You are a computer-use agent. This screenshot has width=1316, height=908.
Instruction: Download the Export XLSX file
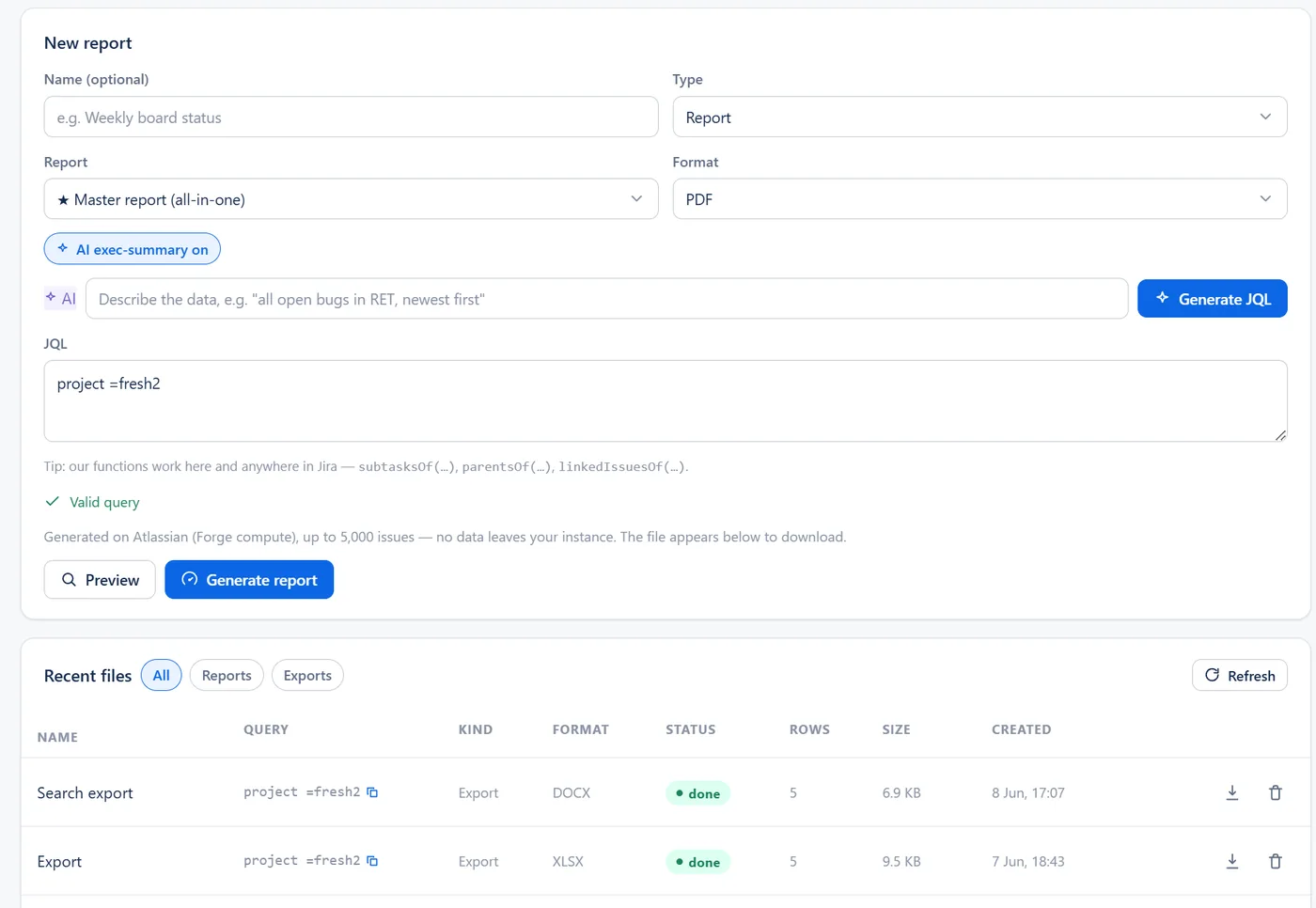point(1232,861)
